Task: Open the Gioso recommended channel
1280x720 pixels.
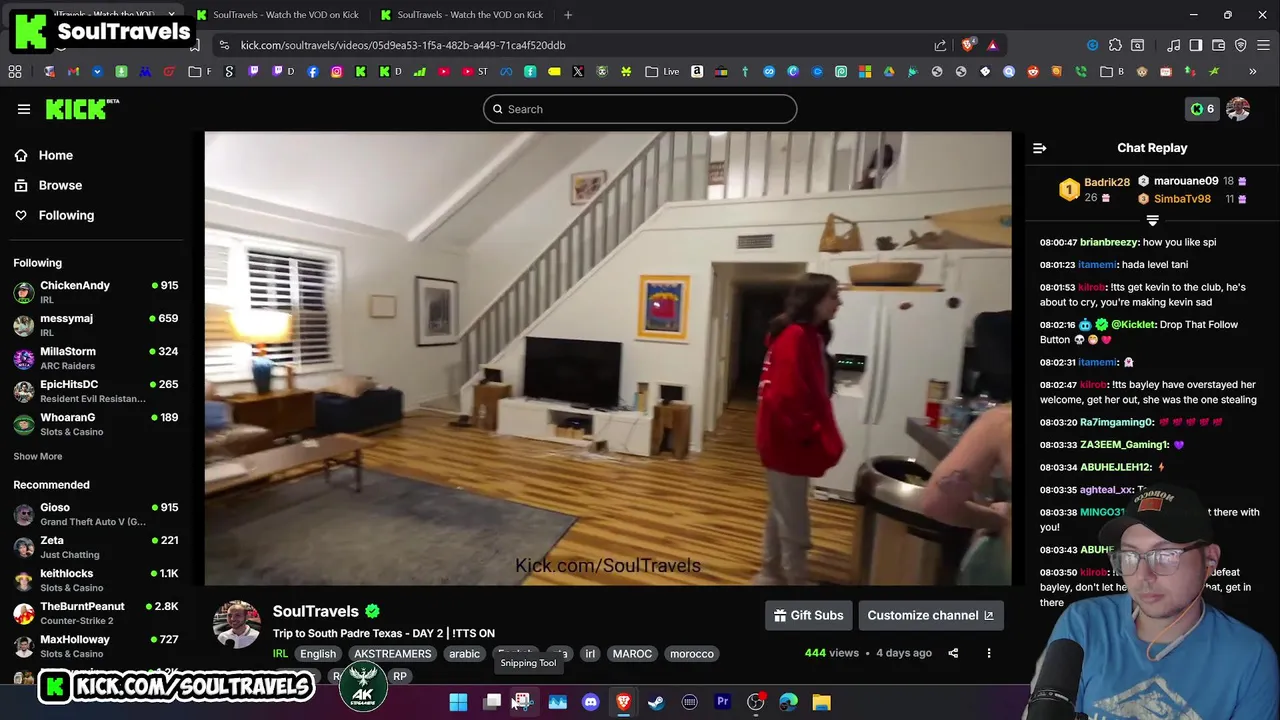Action: 95,513
